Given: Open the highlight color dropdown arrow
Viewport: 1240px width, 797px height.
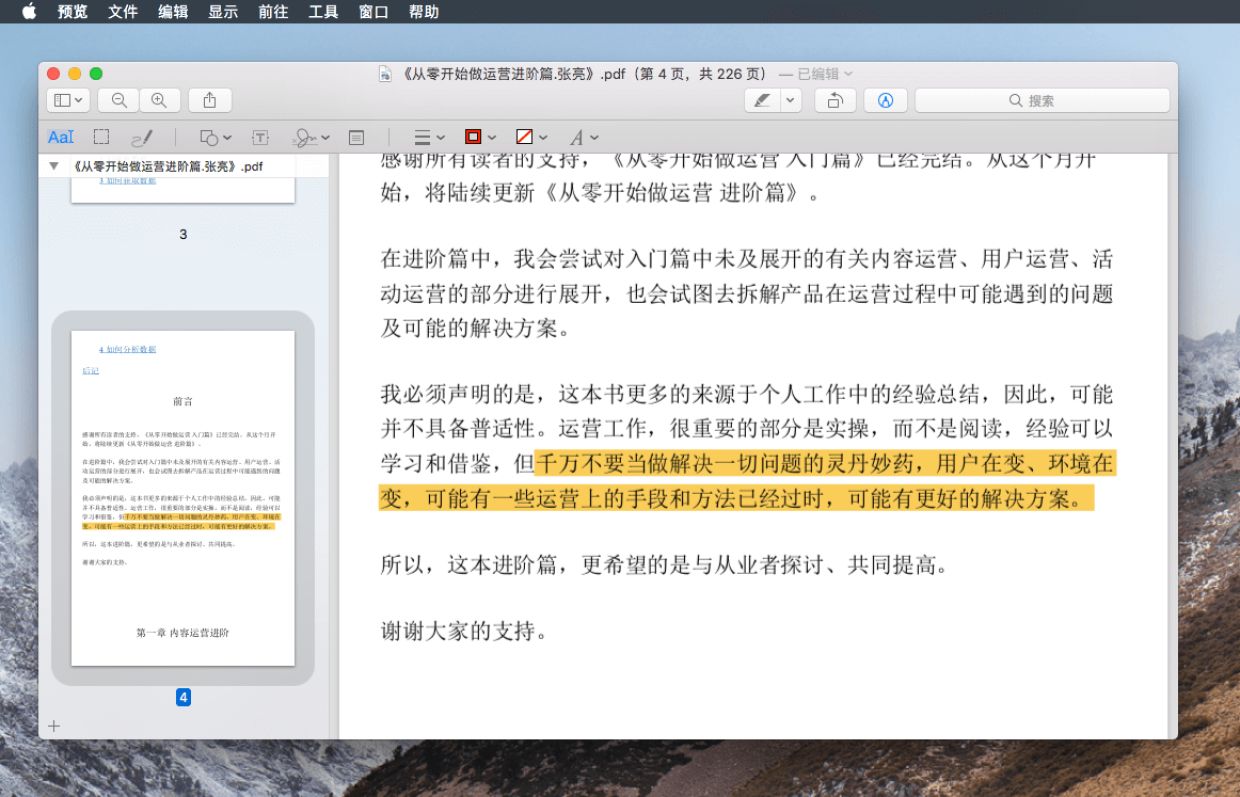Looking at the screenshot, I should pyautogui.click(x=791, y=100).
